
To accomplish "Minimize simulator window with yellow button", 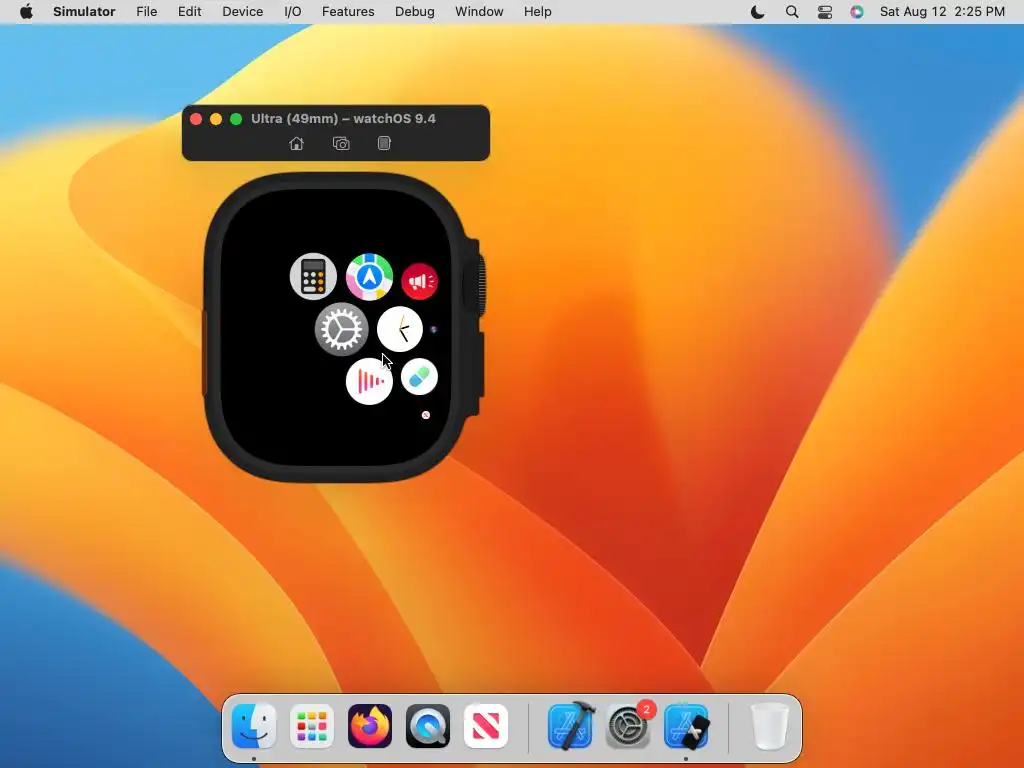I will coord(216,119).
